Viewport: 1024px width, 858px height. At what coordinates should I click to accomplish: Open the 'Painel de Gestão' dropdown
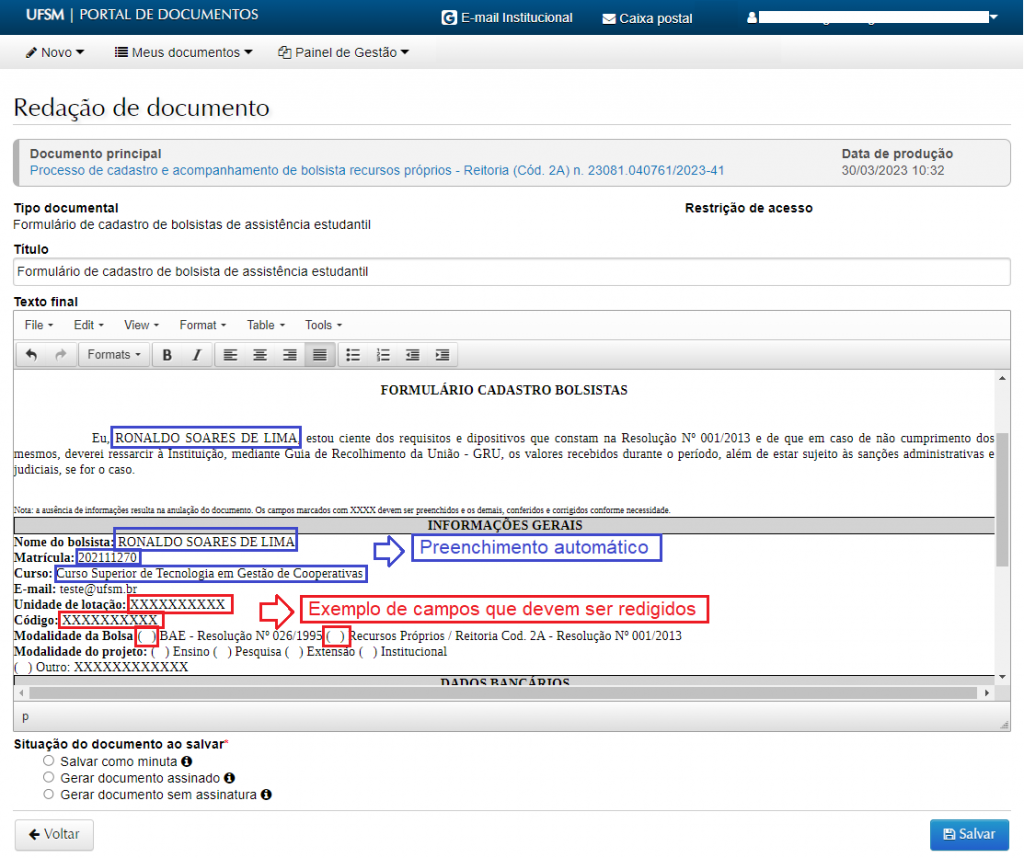343,52
